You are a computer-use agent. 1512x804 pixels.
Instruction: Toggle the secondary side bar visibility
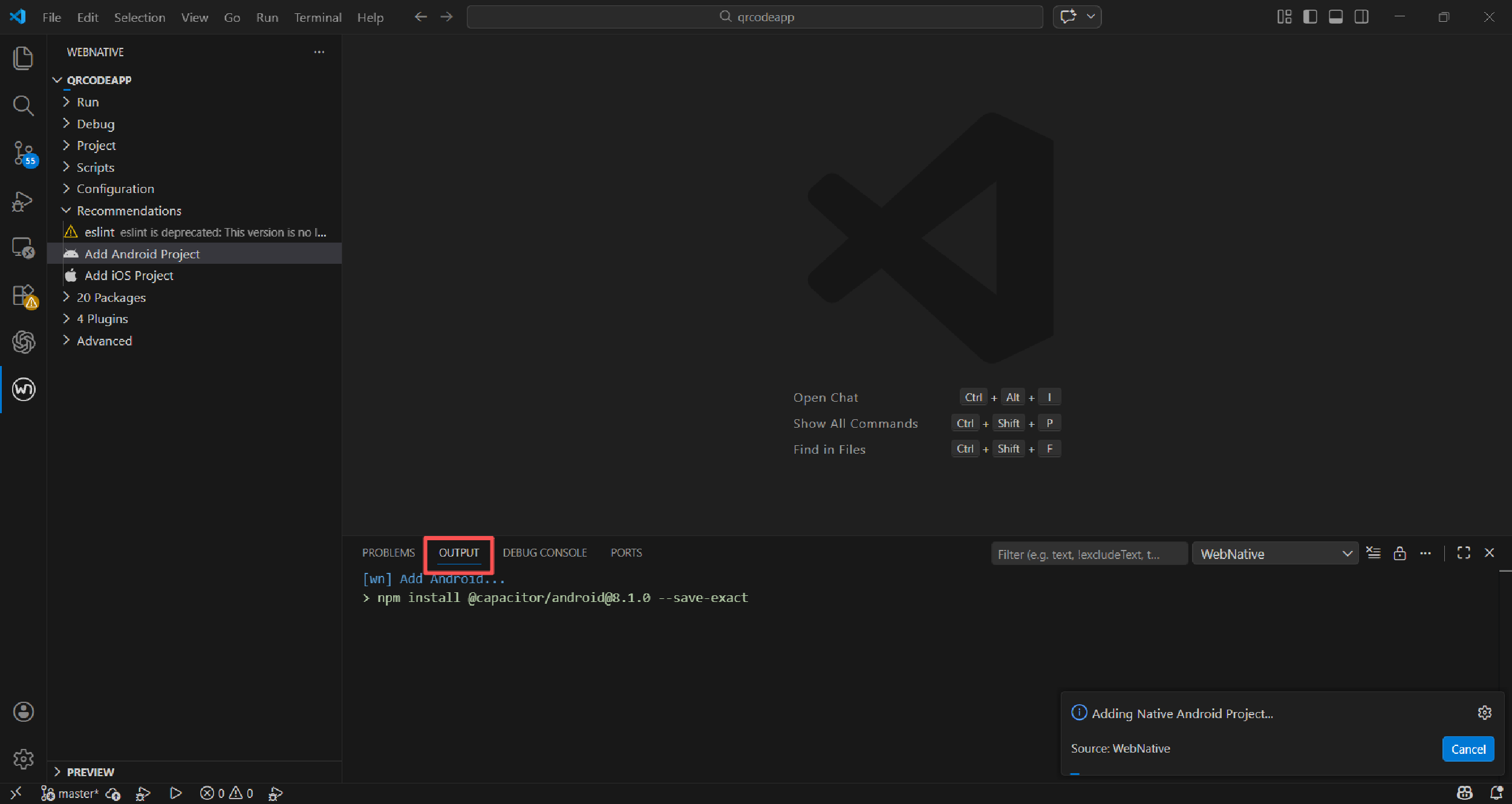(x=1361, y=17)
